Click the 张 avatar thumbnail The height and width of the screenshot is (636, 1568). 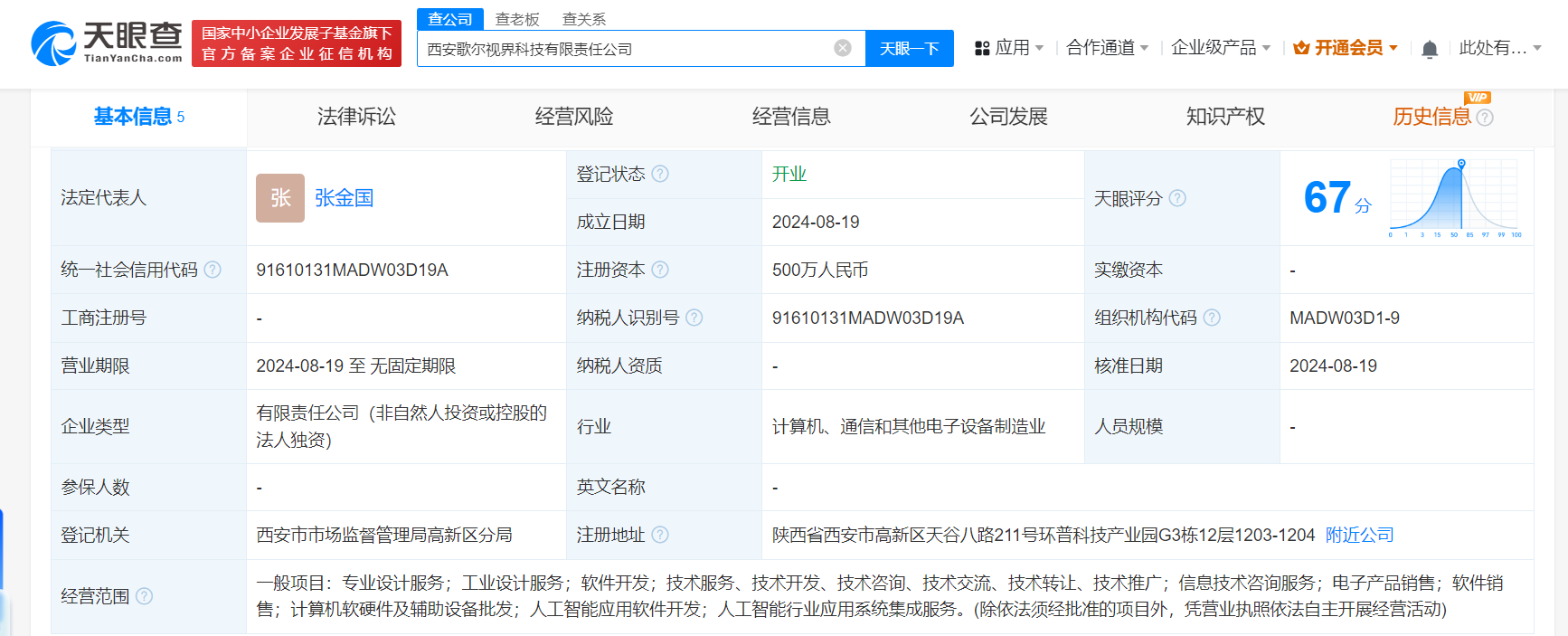tap(280, 198)
